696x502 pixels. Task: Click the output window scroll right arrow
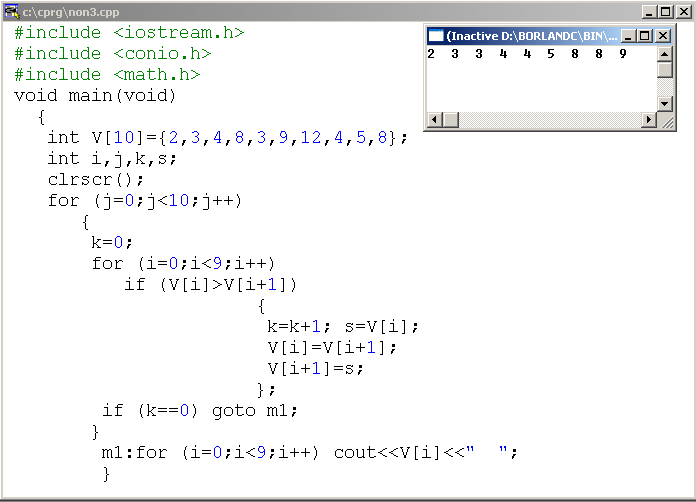tap(649, 120)
